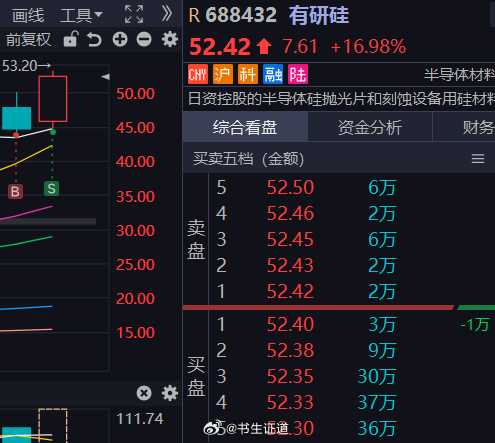Select buy level 2 price 52.38
495x443 pixels.
tap(290, 350)
